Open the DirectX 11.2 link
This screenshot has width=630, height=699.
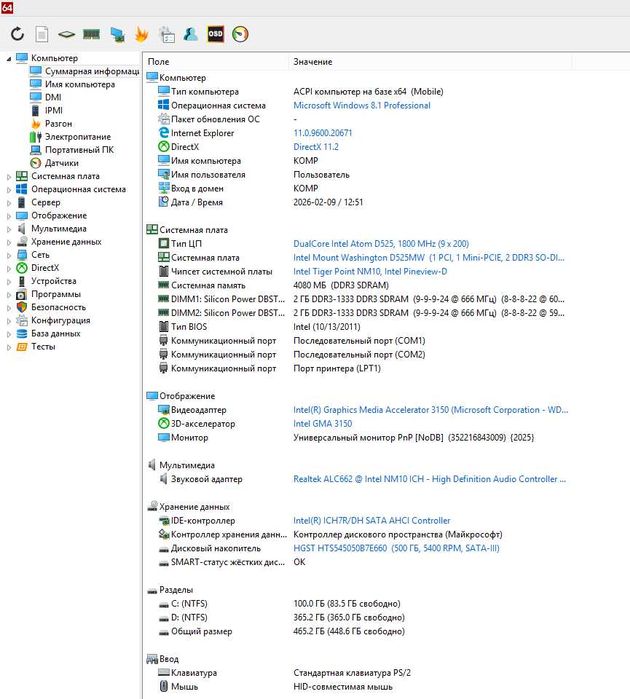pos(316,147)
